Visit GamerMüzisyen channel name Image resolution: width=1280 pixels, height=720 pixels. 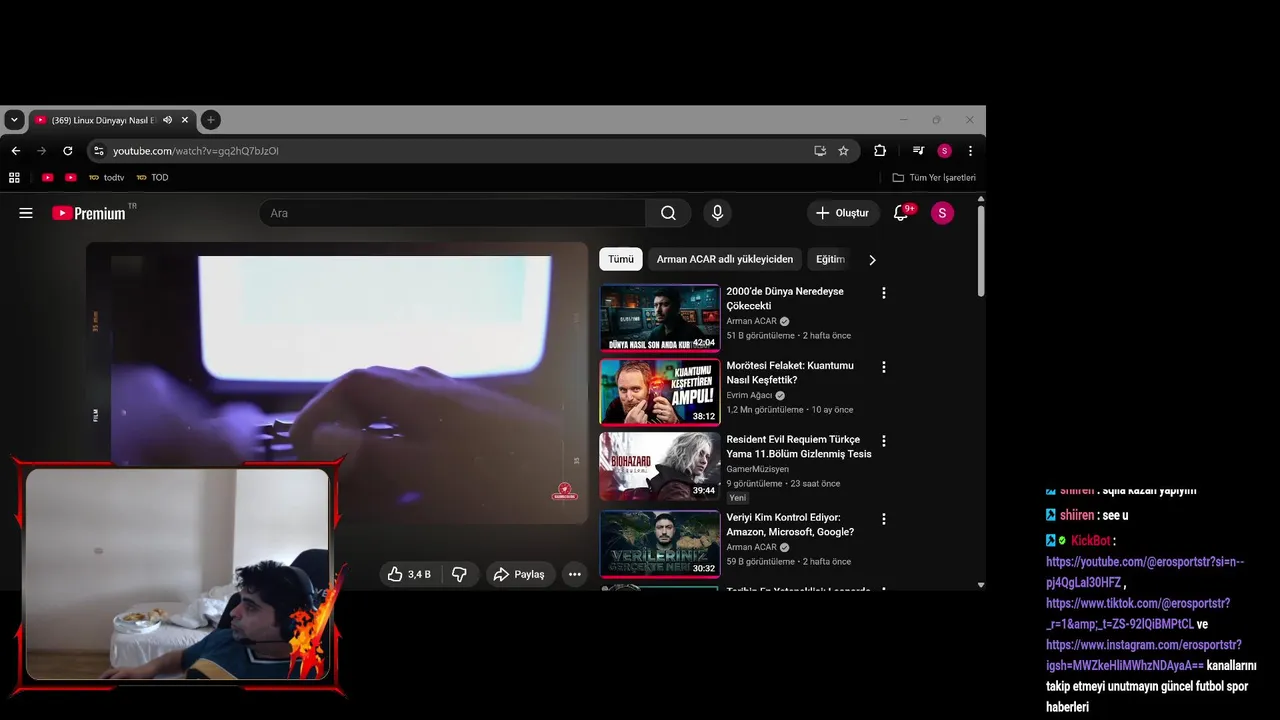coord(757,469)
